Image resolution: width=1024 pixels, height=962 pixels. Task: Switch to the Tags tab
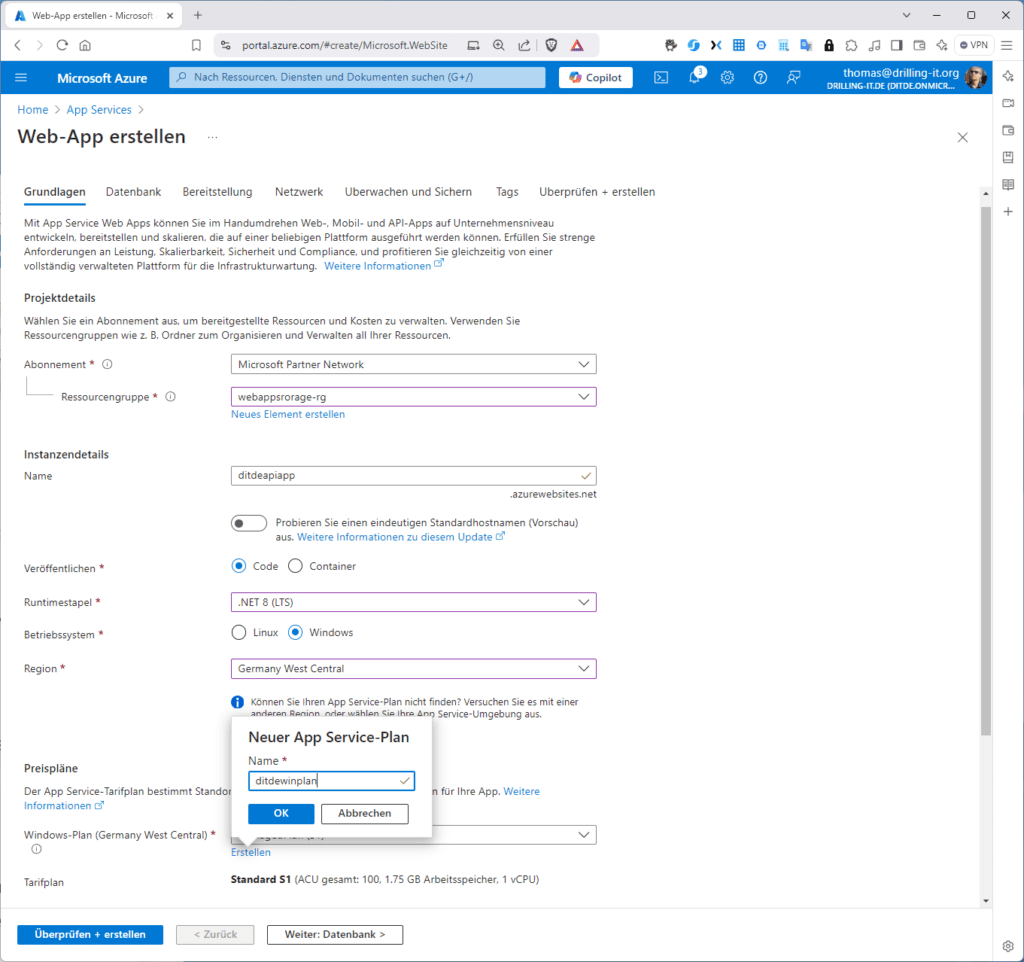point(507,192)
